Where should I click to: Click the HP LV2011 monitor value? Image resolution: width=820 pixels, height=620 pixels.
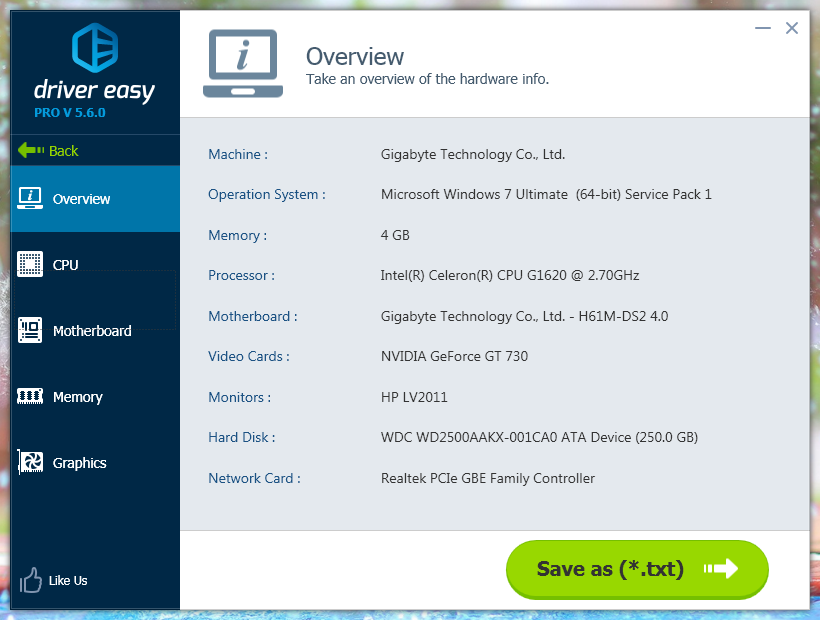pyautogui.click(x=414, y=397)
